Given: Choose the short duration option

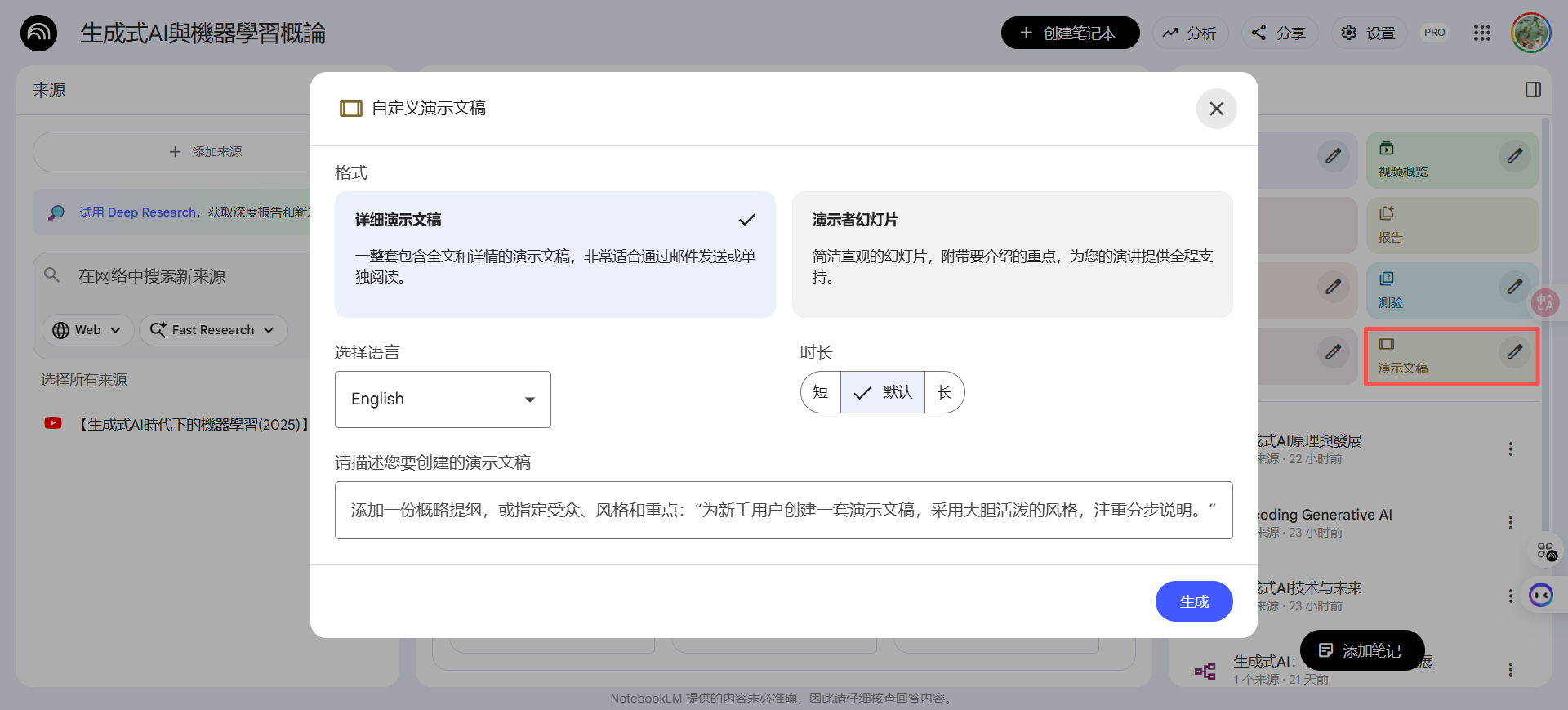Looking at the screenshot, I should [821, 392].
